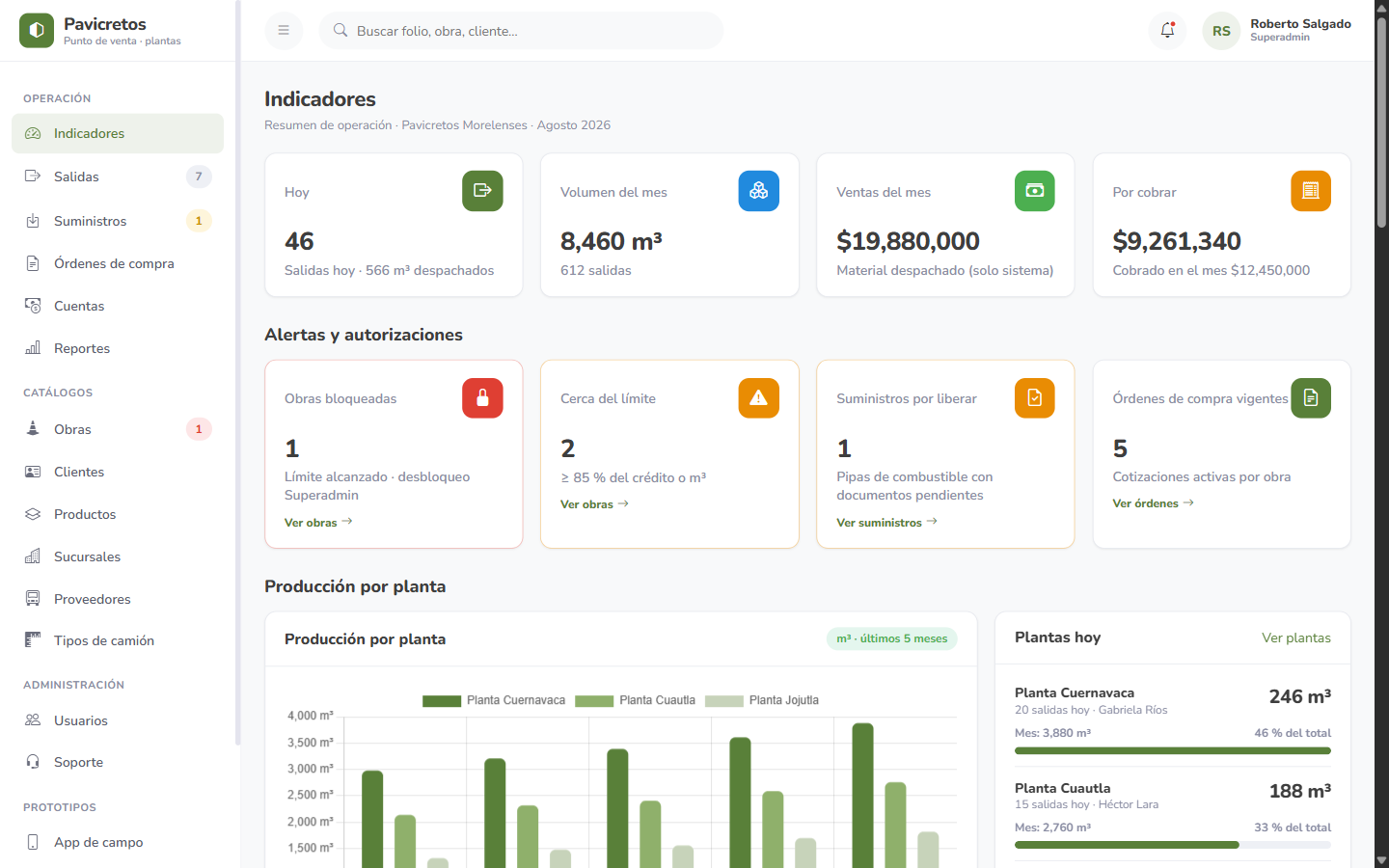Open the notifications bell
Screen dimensions: 1389x868
[1167, 31]
